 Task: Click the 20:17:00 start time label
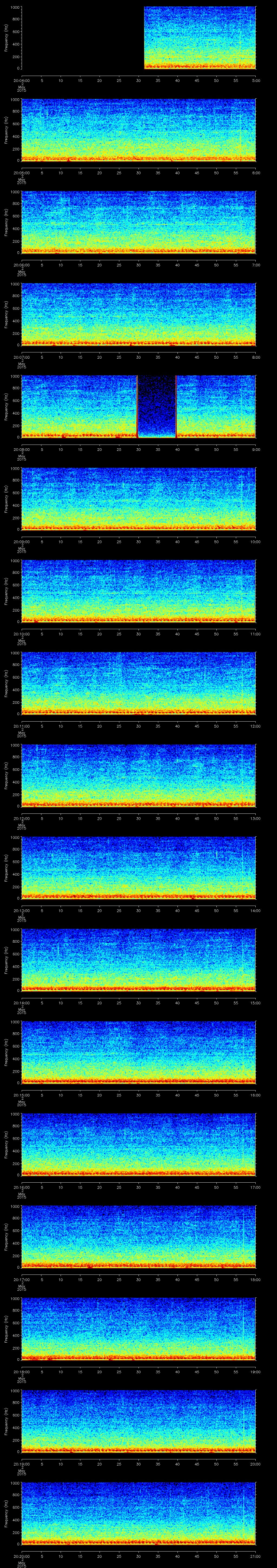21,1279
